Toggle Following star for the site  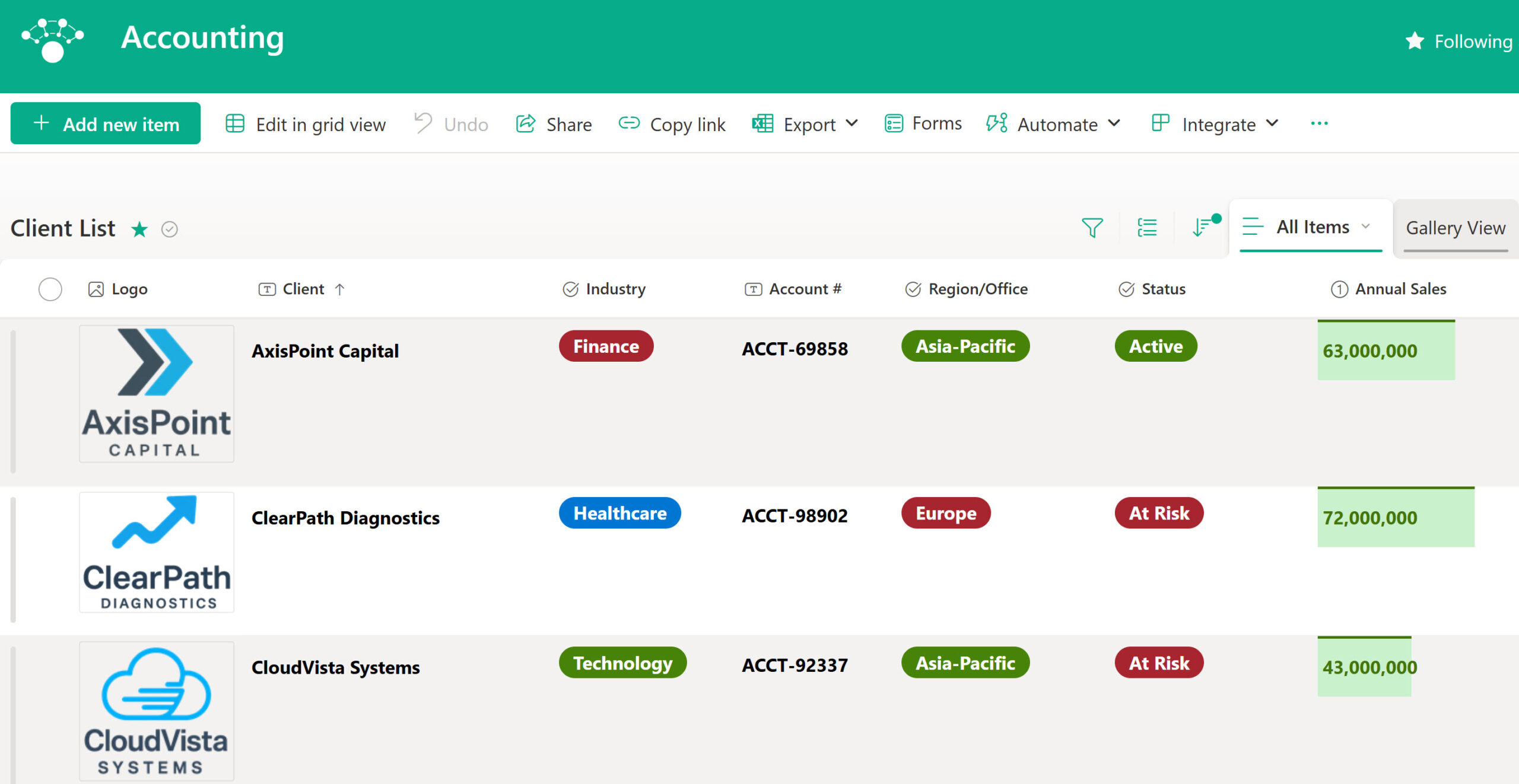[1415, 41]
